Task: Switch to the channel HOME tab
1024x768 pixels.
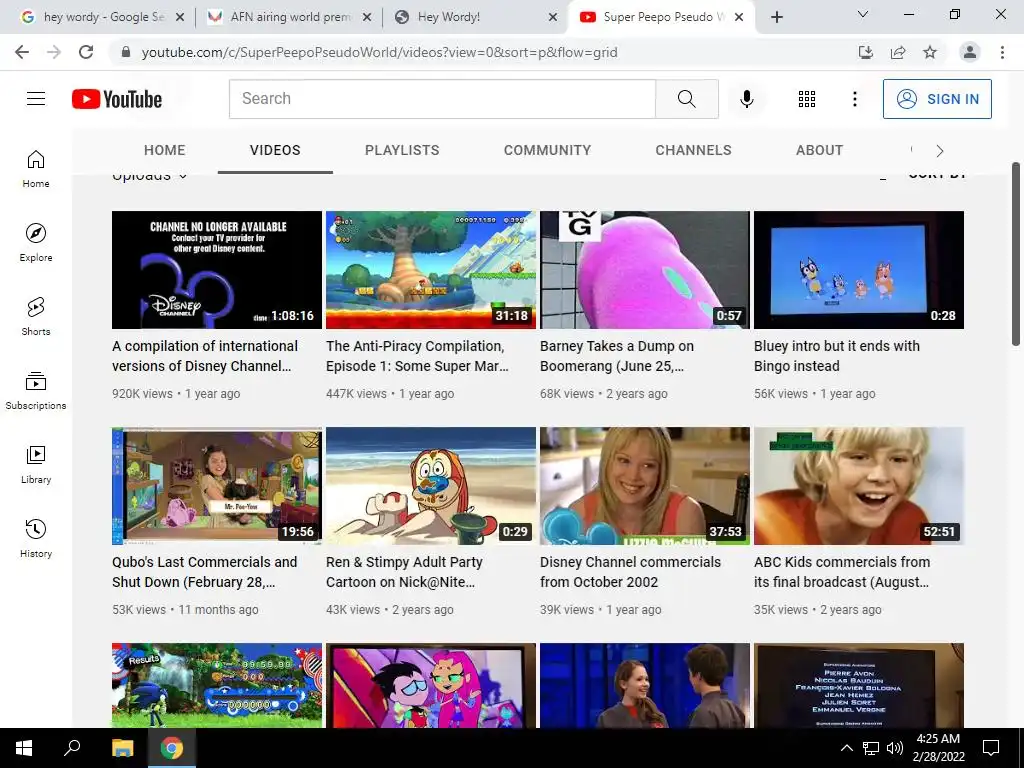Action: [x=165, y=150]
